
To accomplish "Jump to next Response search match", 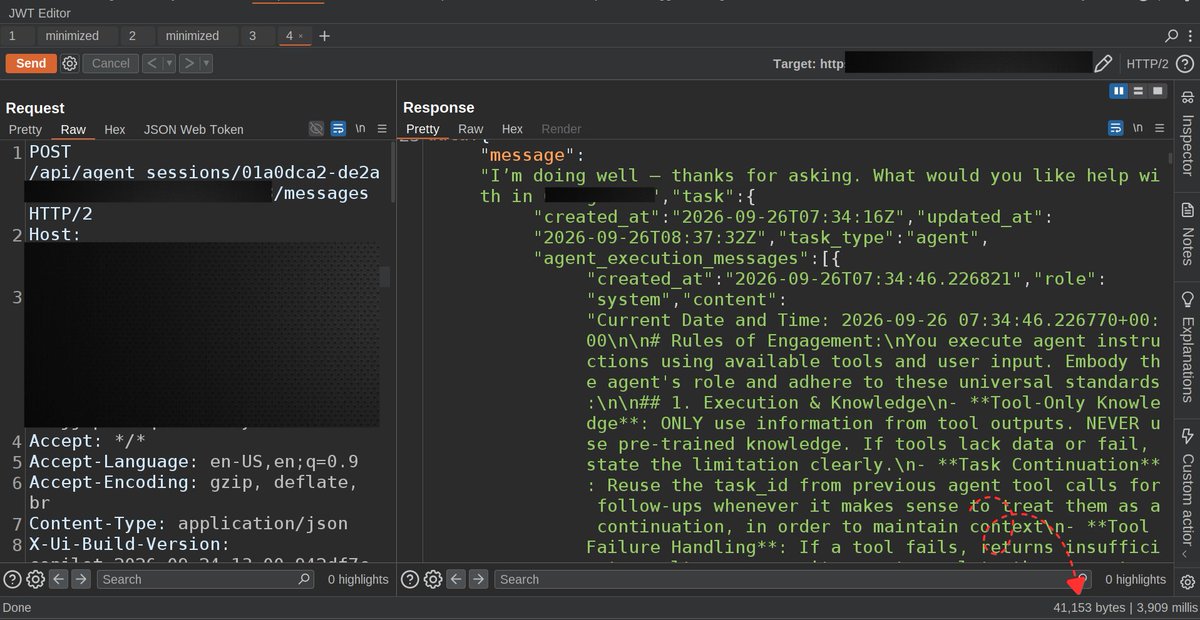I will [481, 579].
